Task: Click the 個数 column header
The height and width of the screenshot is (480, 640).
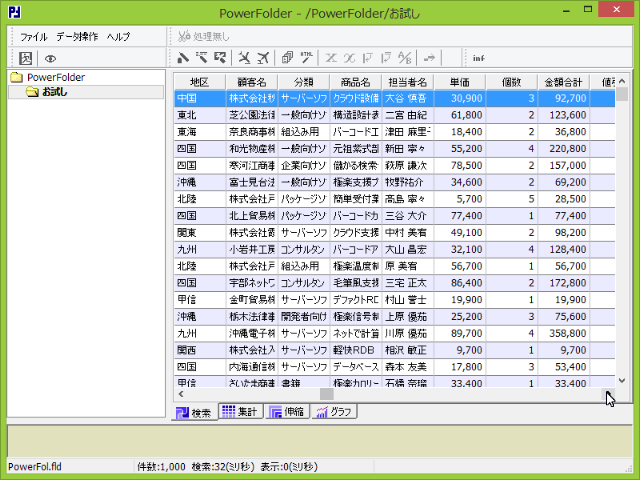Action: pyautogui.click(x=512, y=82)
